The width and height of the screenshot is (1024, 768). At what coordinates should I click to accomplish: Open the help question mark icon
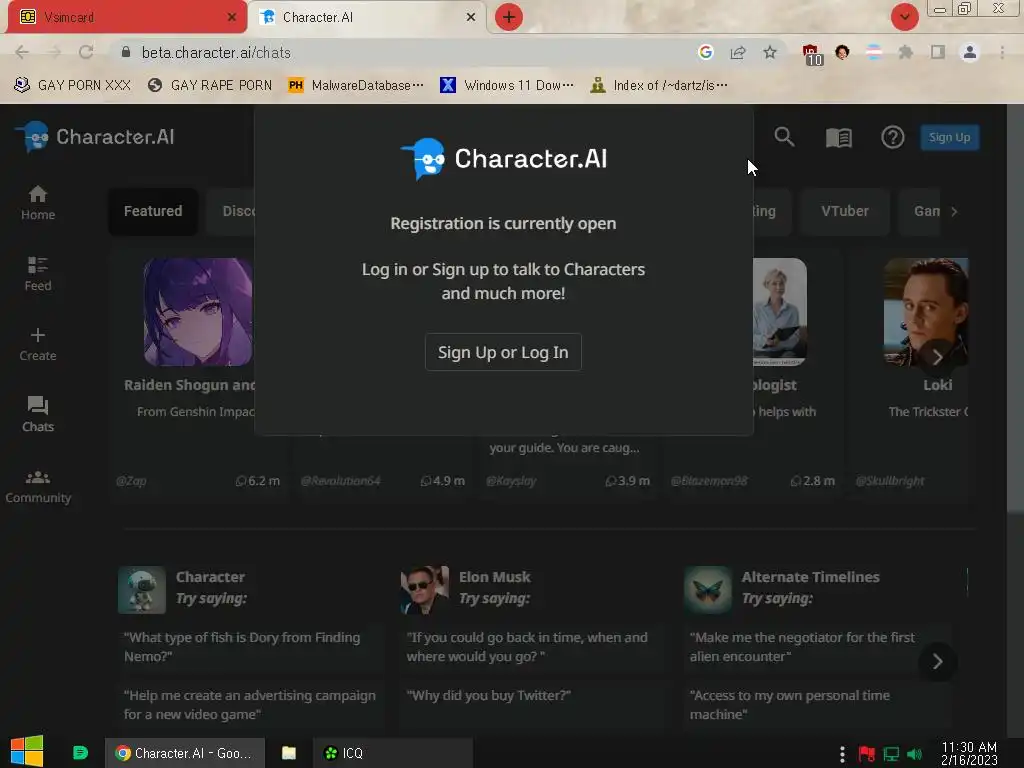[x=892, y=137]
